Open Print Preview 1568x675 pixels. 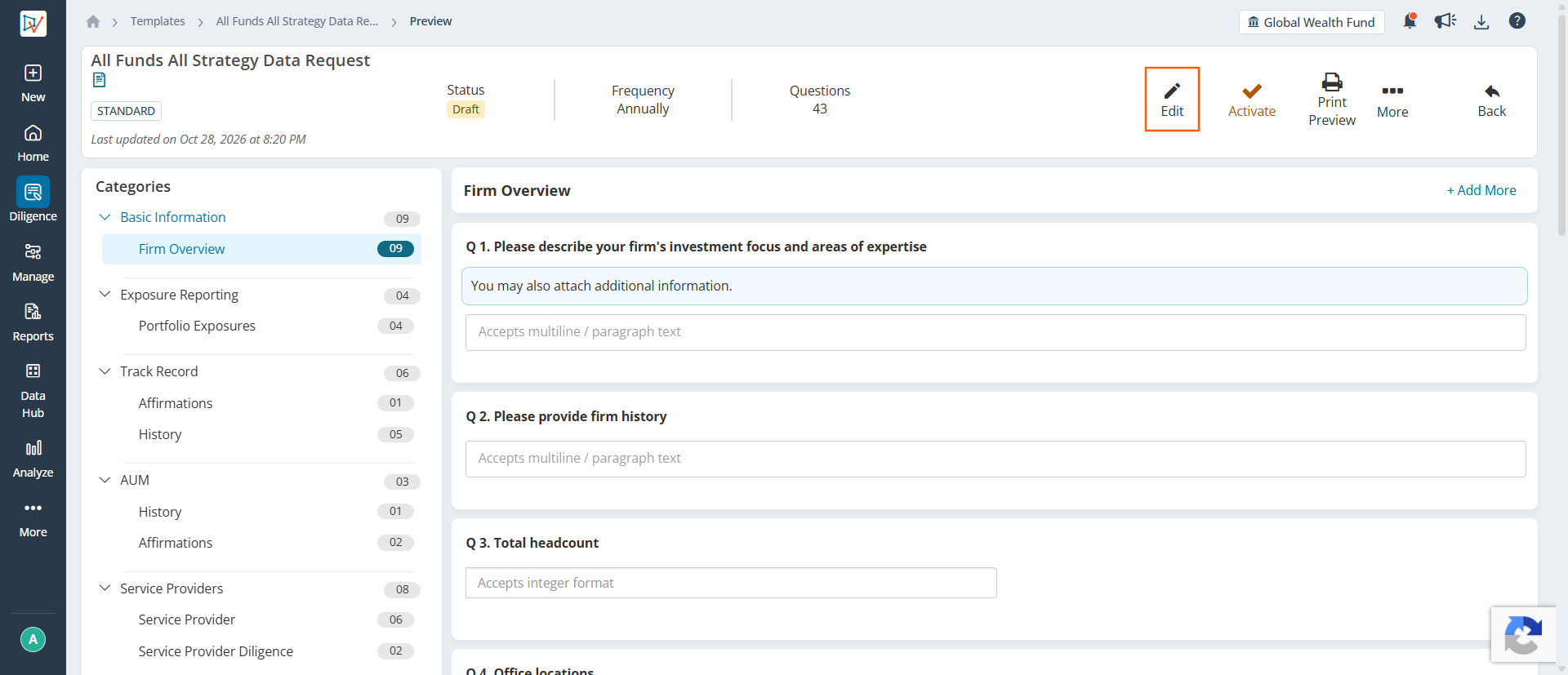(x=1332, y=100)
